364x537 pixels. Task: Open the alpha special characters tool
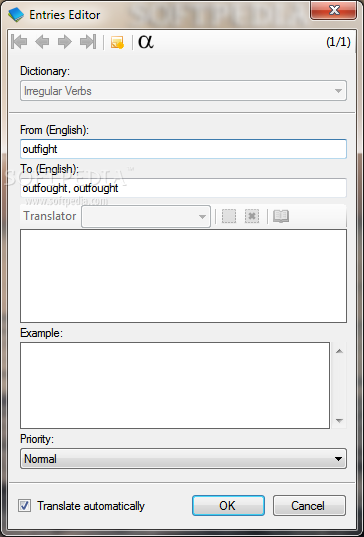click(x=146, y=41)
